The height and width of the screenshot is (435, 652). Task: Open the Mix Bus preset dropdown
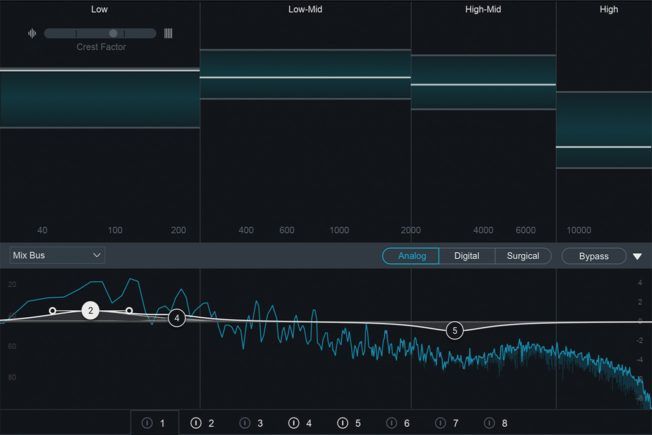(57, 255)
